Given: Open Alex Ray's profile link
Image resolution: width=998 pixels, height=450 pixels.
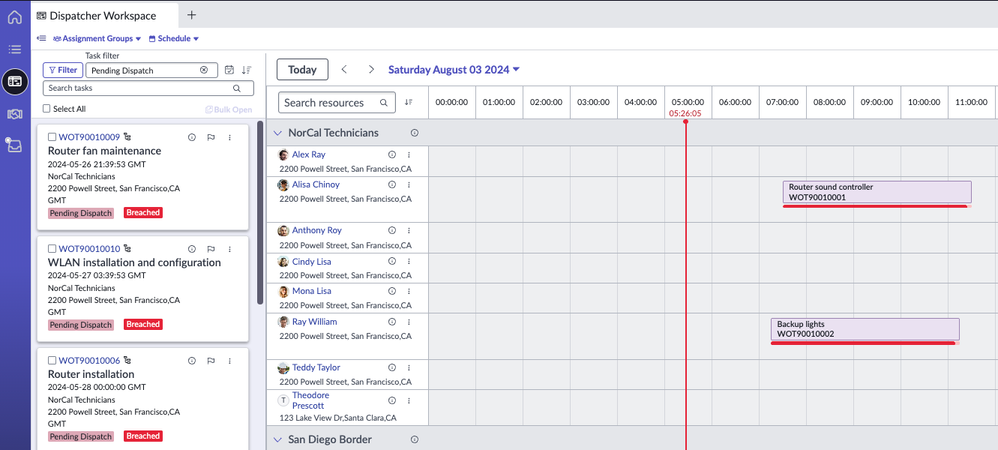Looking at the screenshot, I should tap(309, 154).
